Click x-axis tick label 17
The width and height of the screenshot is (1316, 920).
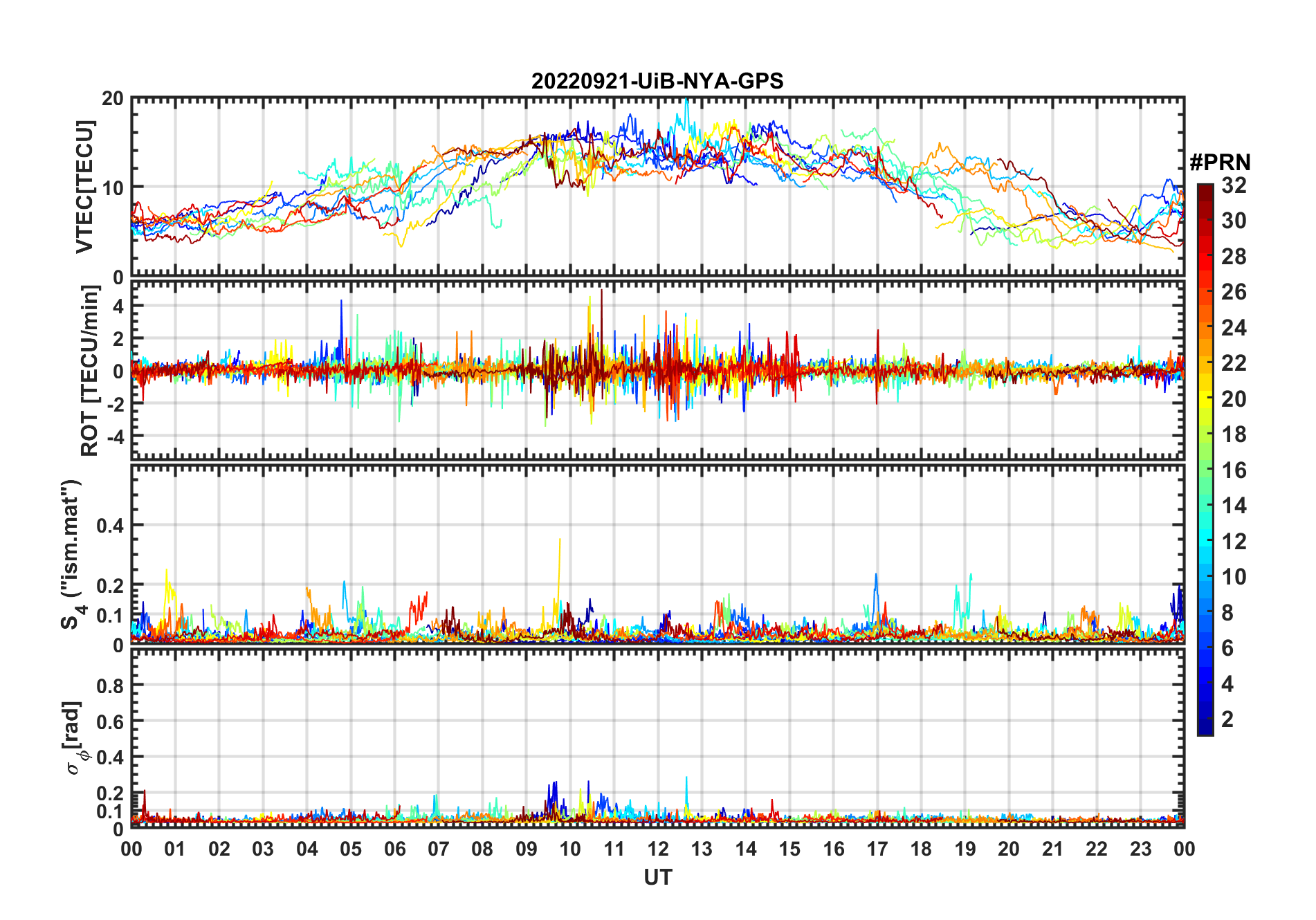[877, 849]
